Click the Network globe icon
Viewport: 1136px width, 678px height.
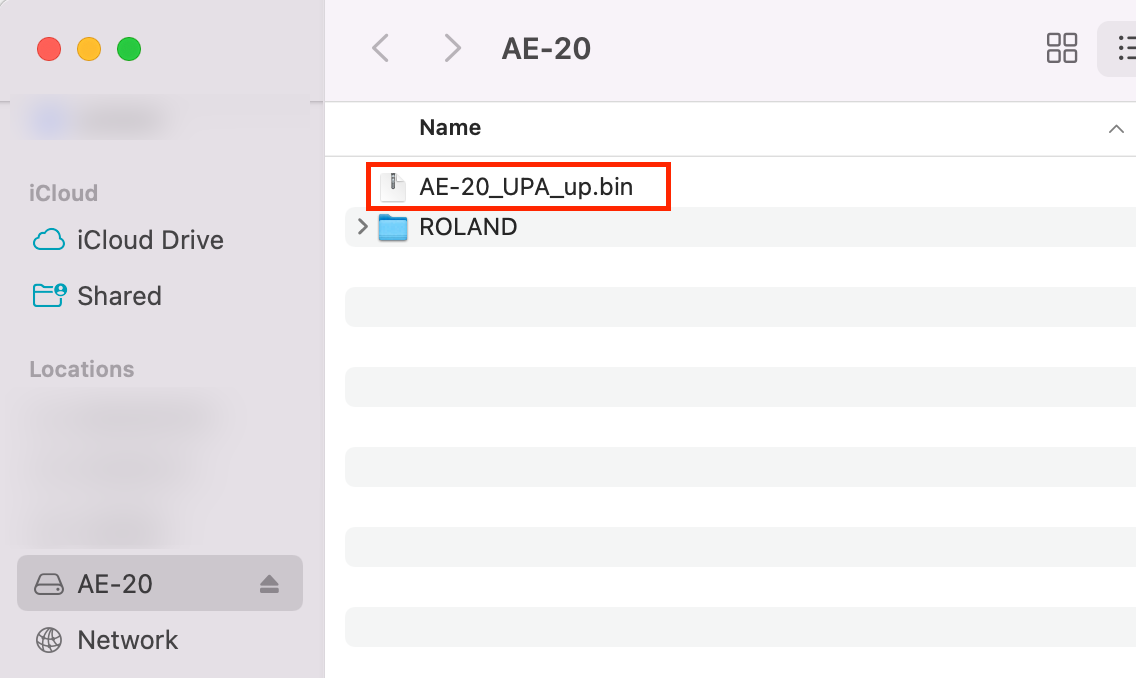point(49,640)
